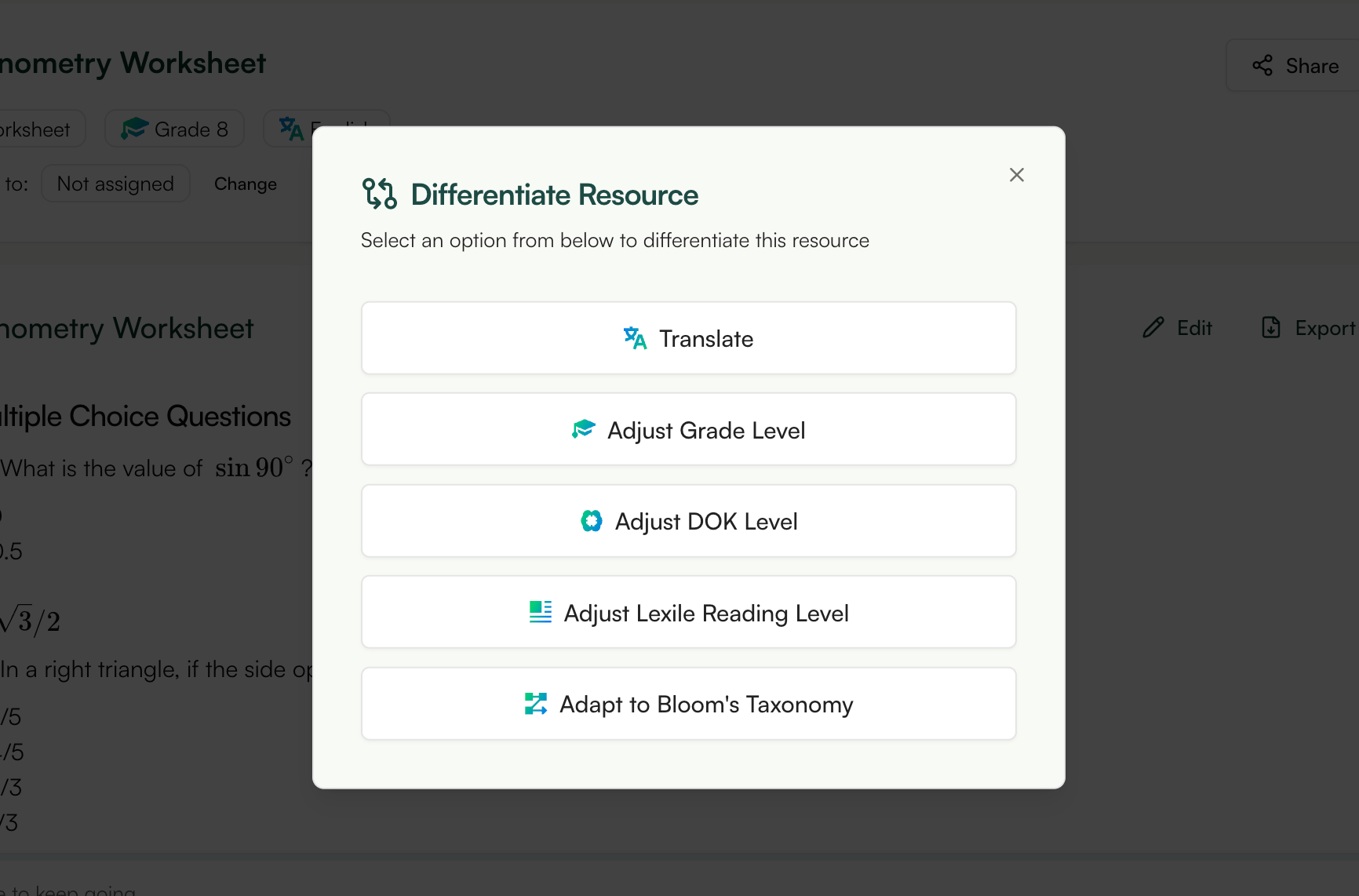Viewport: 1359px width, 896px height.
Task: Click the translate icon on the Translate option
Action: click(x=634, y=337)
